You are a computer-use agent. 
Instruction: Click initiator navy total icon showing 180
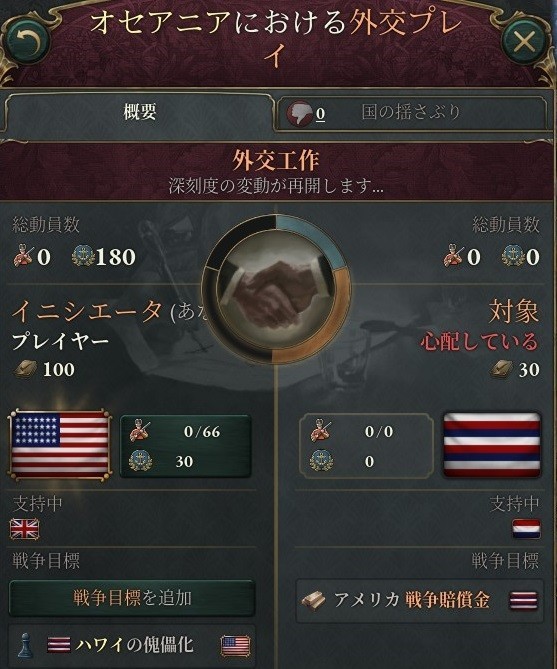tap(83, 256)
